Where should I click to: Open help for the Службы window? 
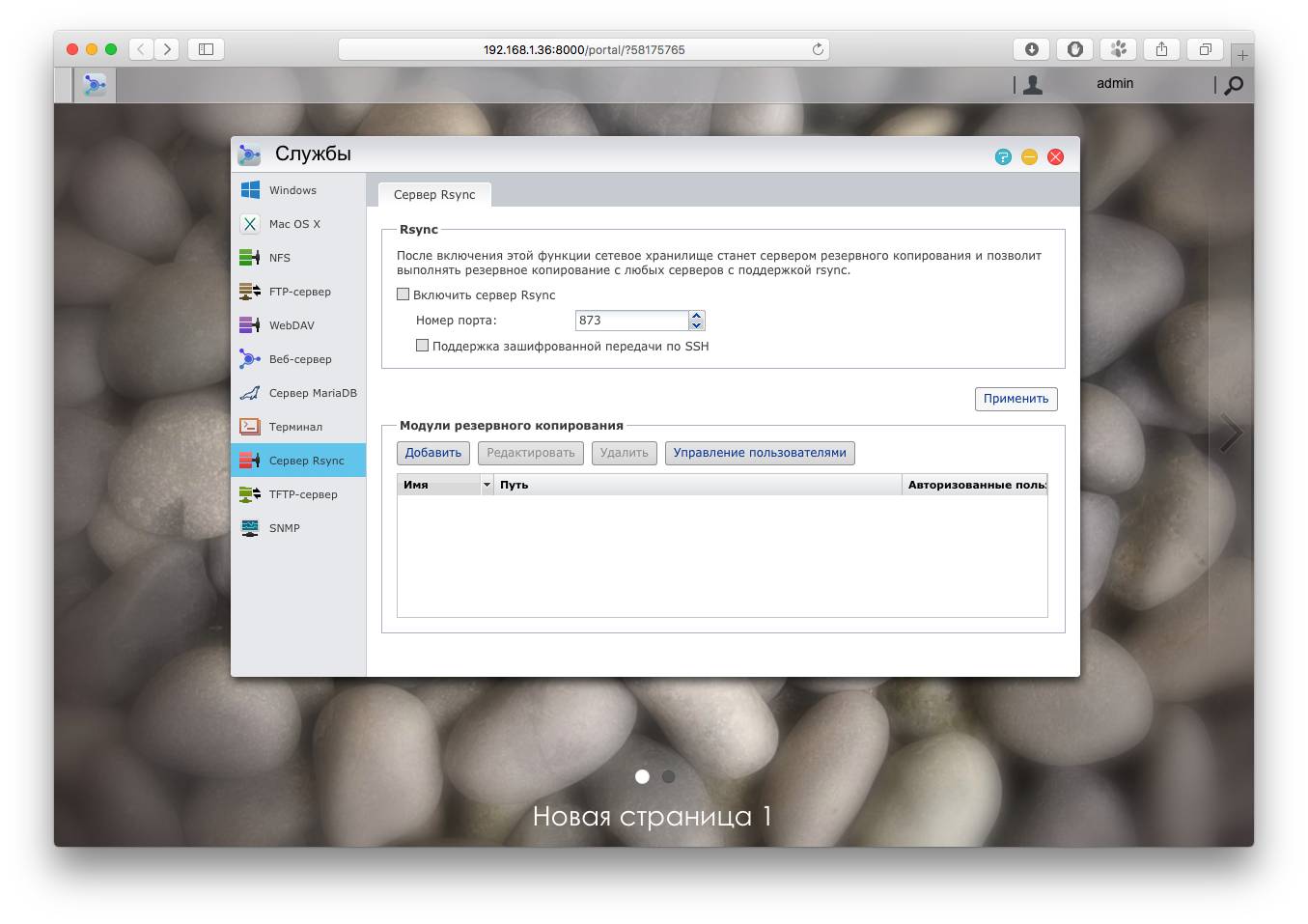(1003, 156)
